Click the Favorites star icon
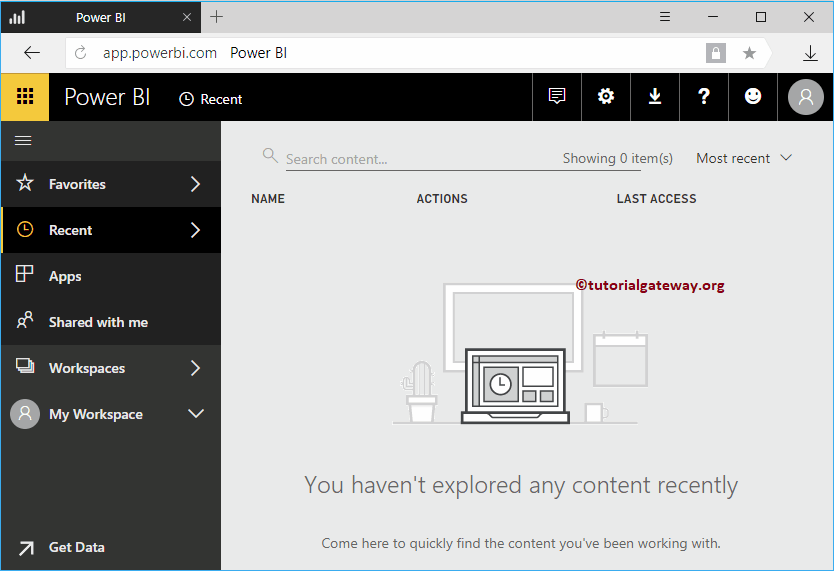 click(24, 183)
